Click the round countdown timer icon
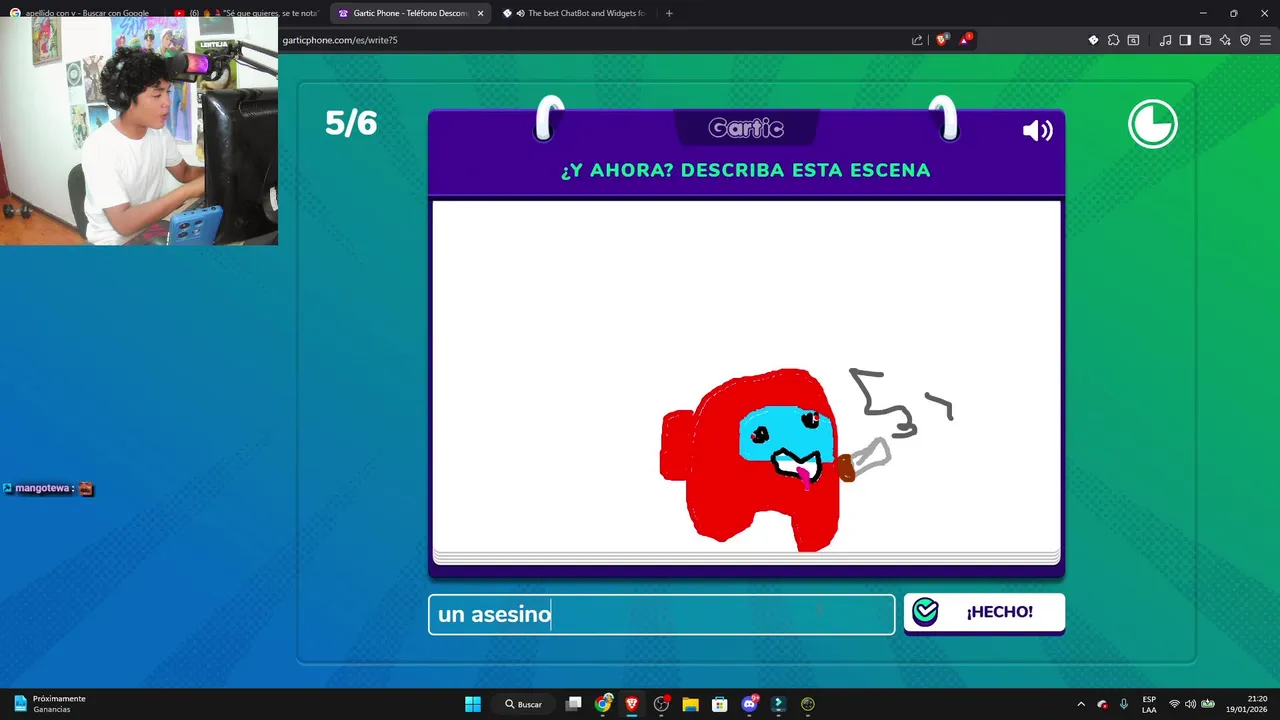Viewport: 1280px width, 720px height. [1153, 124]
